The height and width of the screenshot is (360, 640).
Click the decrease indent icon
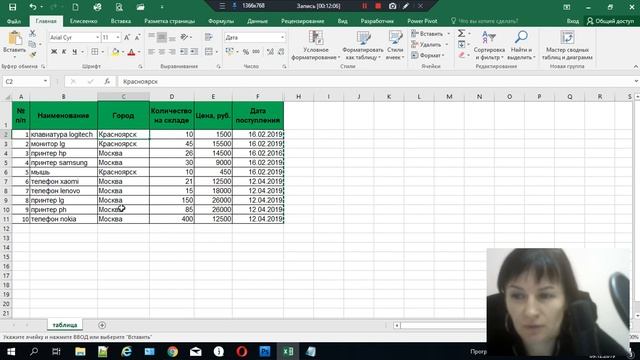[184, 52]
